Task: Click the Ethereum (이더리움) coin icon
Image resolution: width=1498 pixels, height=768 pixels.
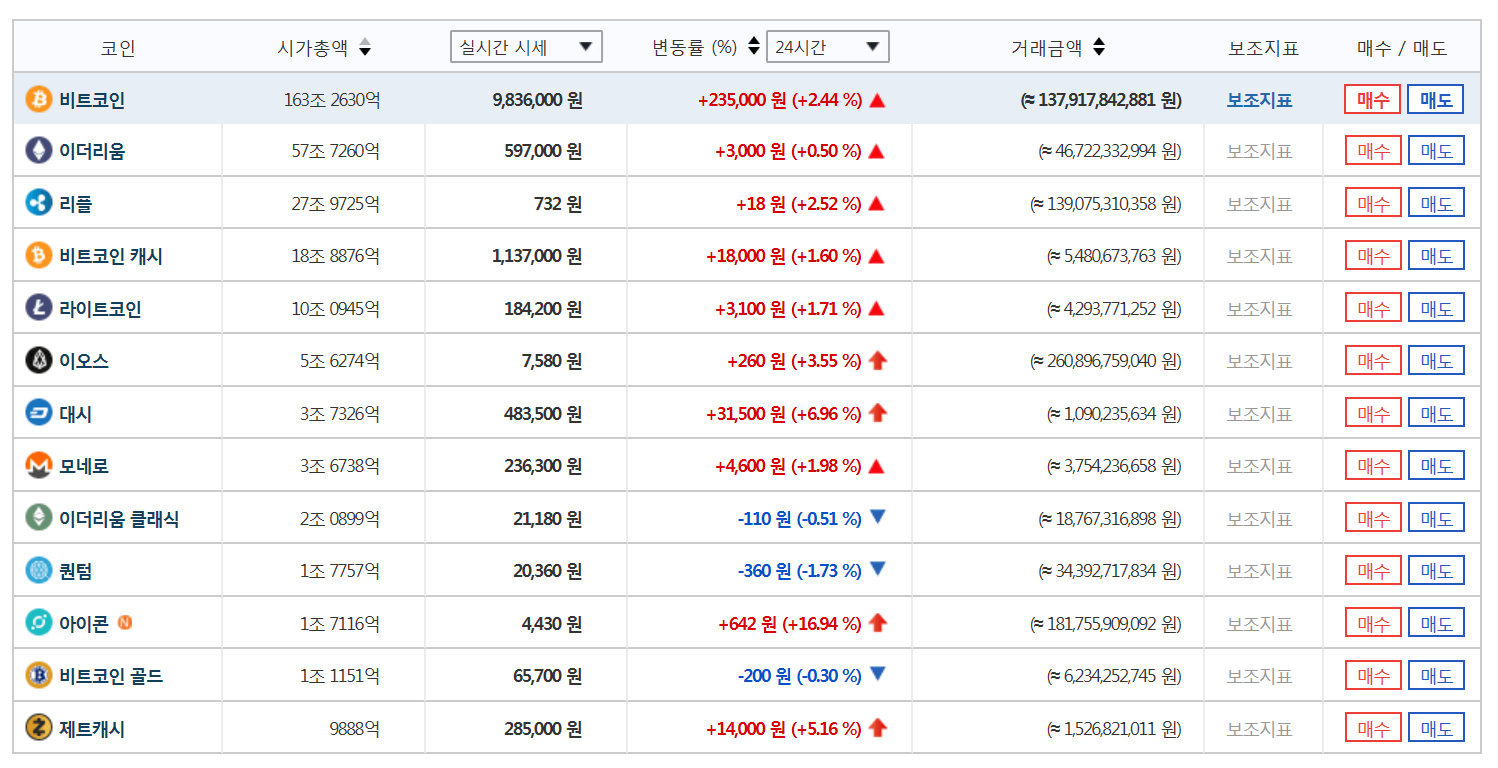Action: (39, 150)
